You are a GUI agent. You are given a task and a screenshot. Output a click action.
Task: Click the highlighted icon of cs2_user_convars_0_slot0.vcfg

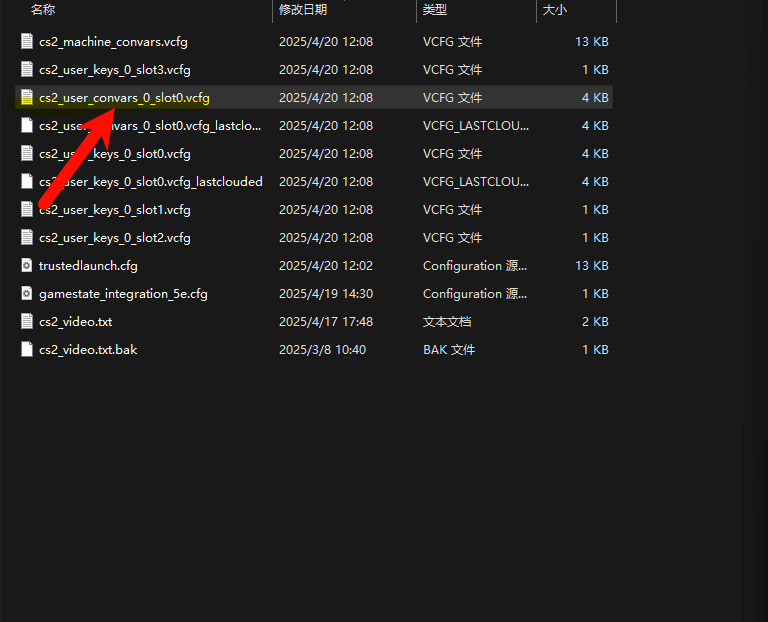click(x=27, y=97)
